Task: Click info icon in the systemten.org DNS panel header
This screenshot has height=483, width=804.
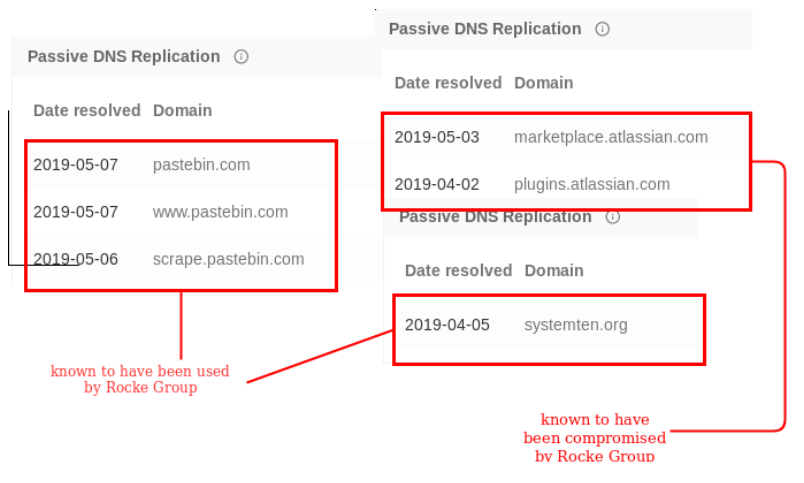Action: (x=613, y=217)
